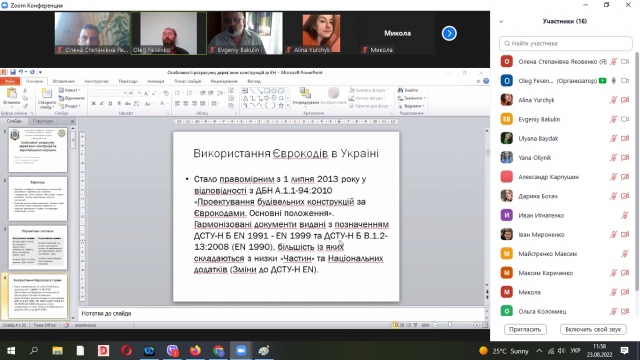
Task: Switch to Переходи ribbon tab
Action: tap(128, 81)
